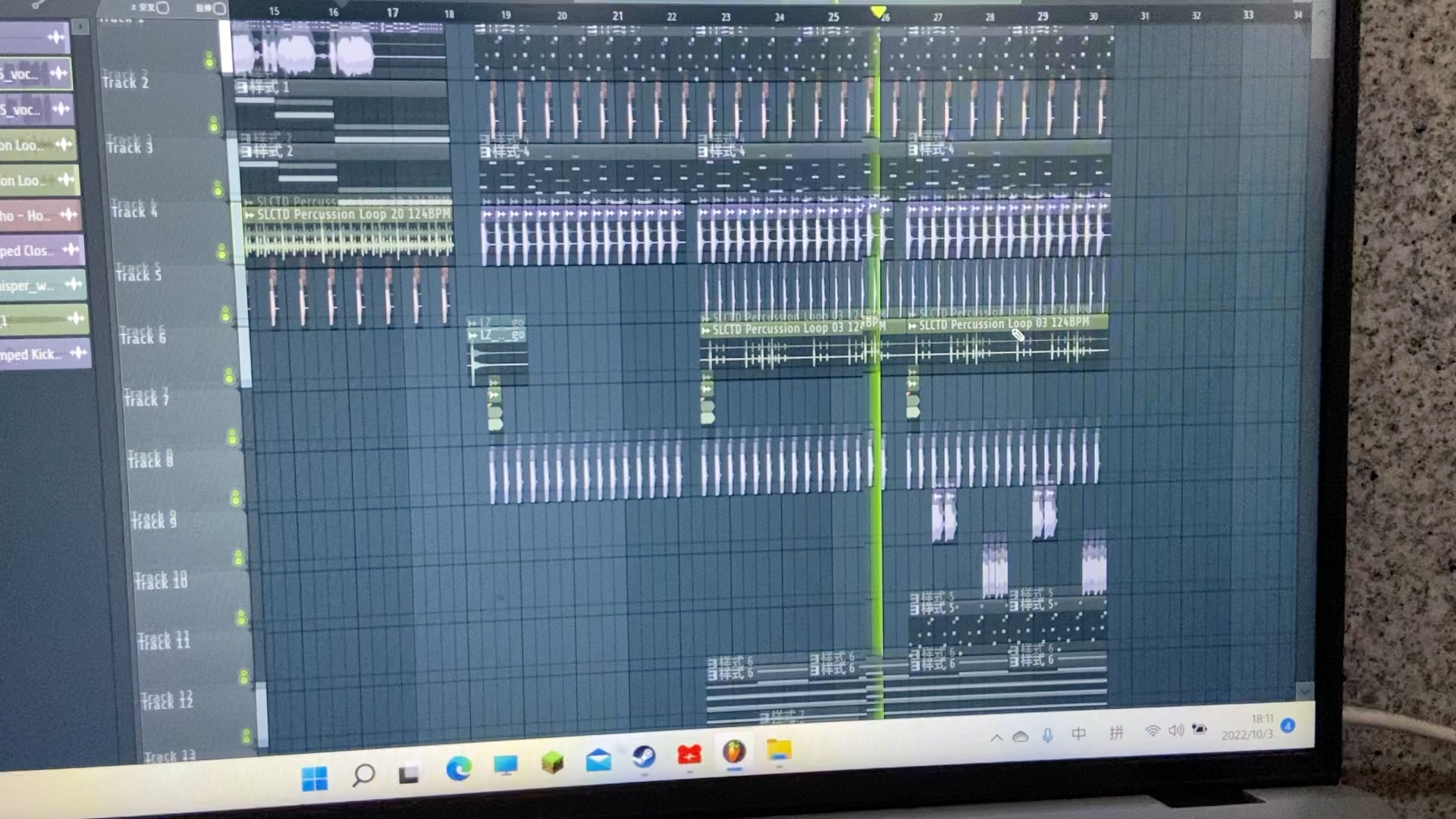Open the Mail app in taskbar

pos(598,759)
